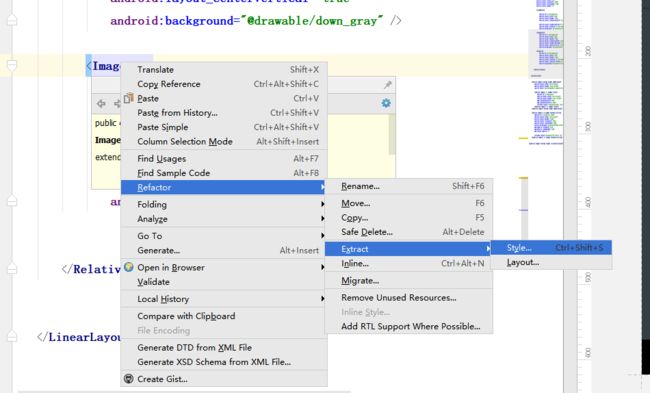Select Migrate refactor option

[409, 281]
